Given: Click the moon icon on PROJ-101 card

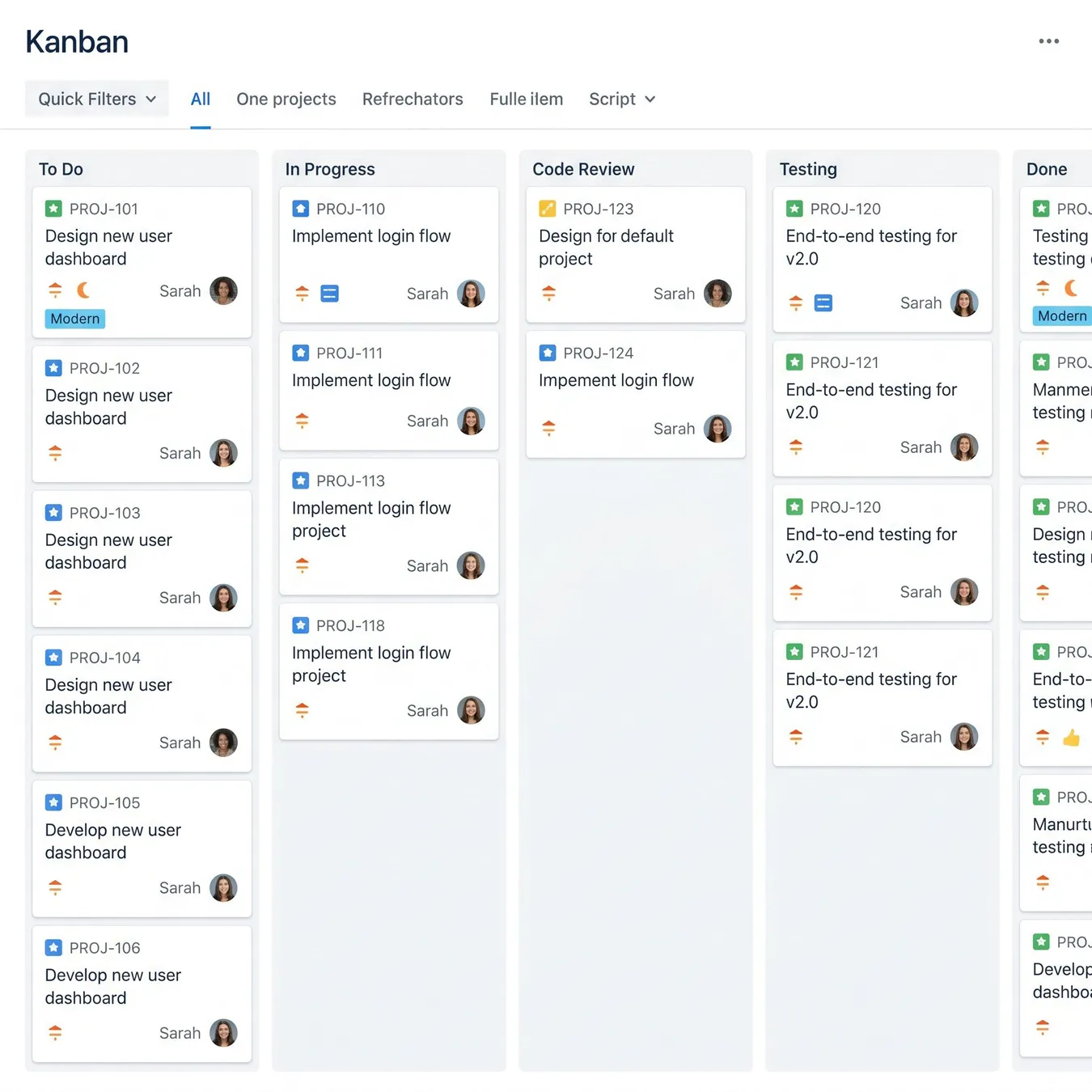Looking at the screenshot, I should click(x=83, y=290).
